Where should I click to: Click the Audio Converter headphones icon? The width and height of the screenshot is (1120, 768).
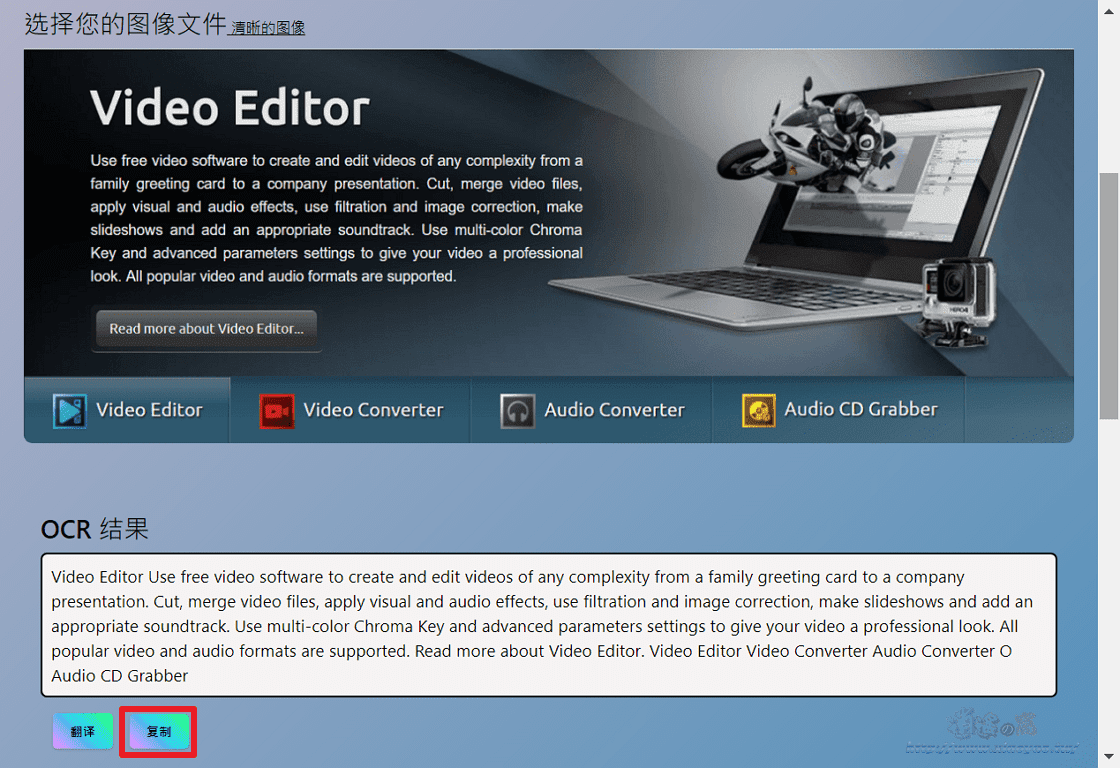(517, 410)
